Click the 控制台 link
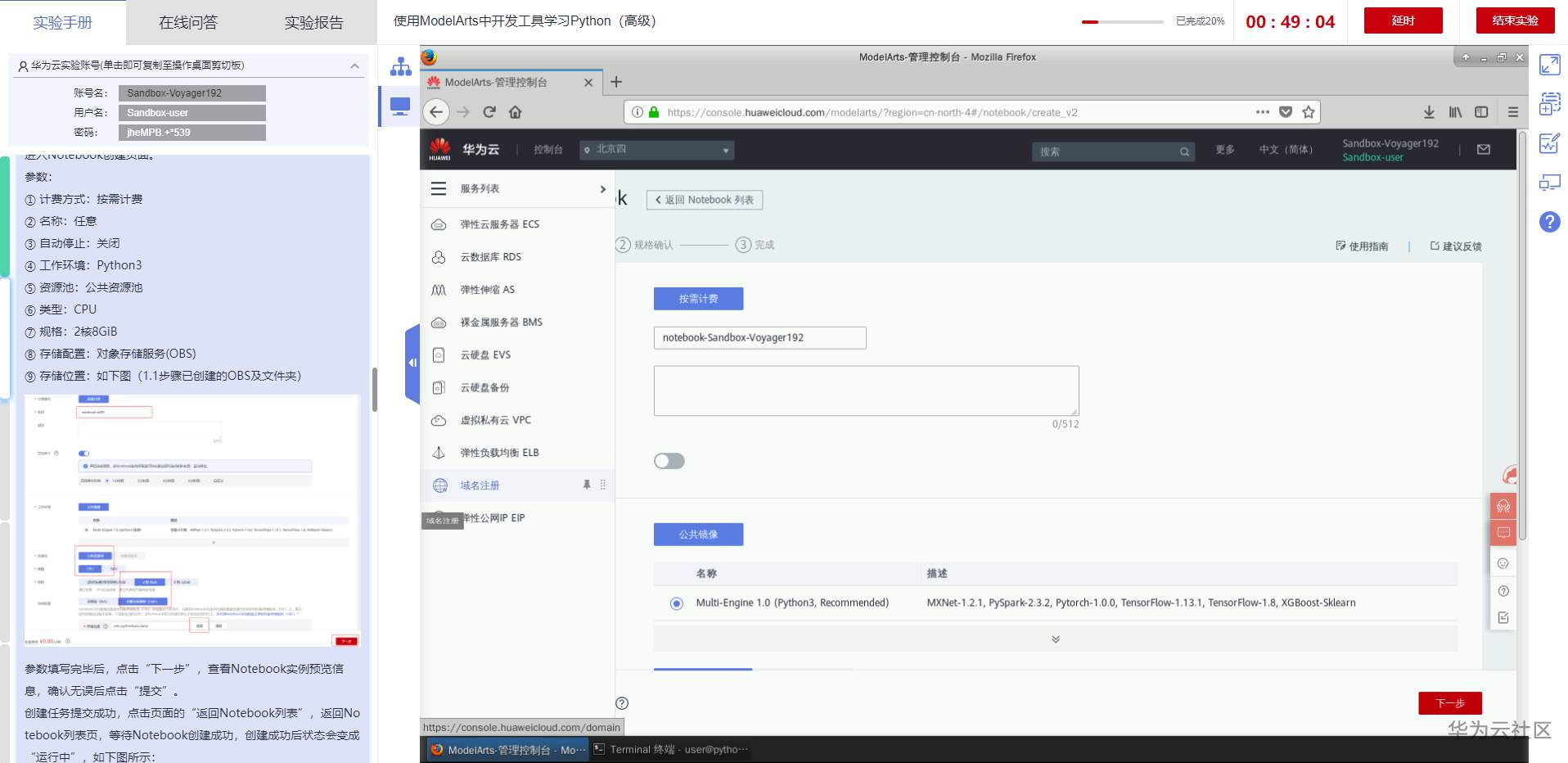1568x763 pixels. [548, 150]
